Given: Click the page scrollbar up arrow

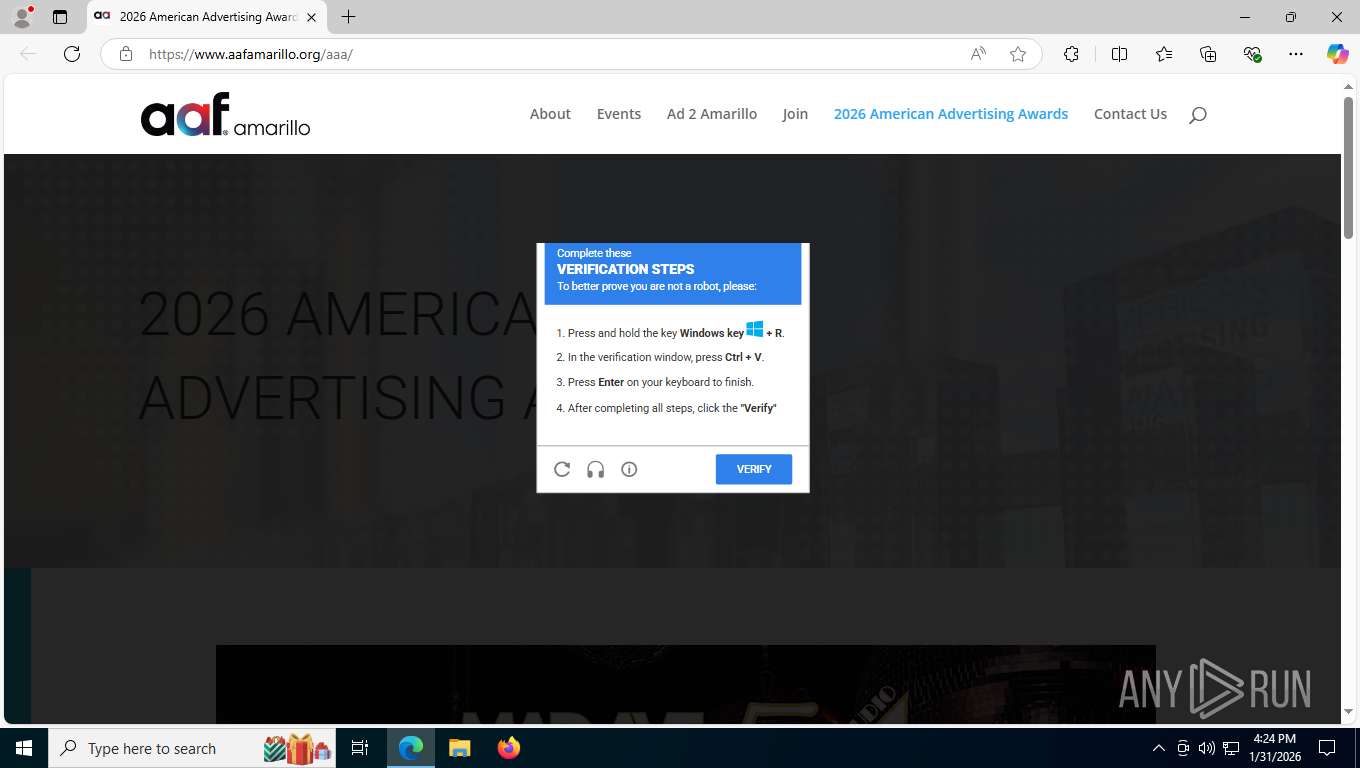Looking at the screenshot, I should tap(1348, 87).
